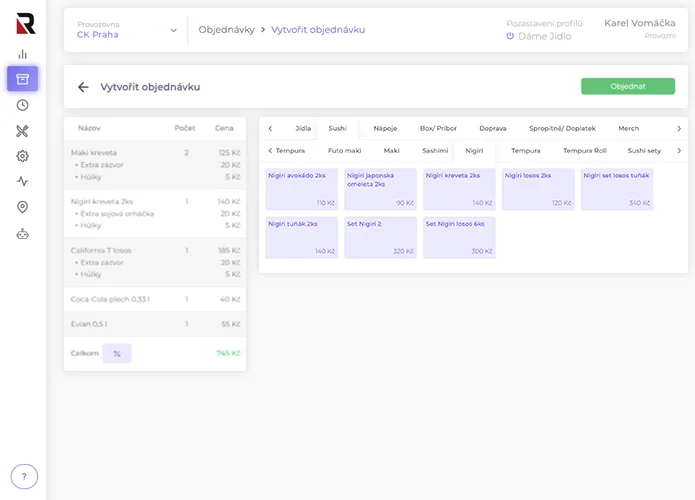Go back using the left arrow
Viewport: 695px width, 500px height.
[x=83, y=87]
